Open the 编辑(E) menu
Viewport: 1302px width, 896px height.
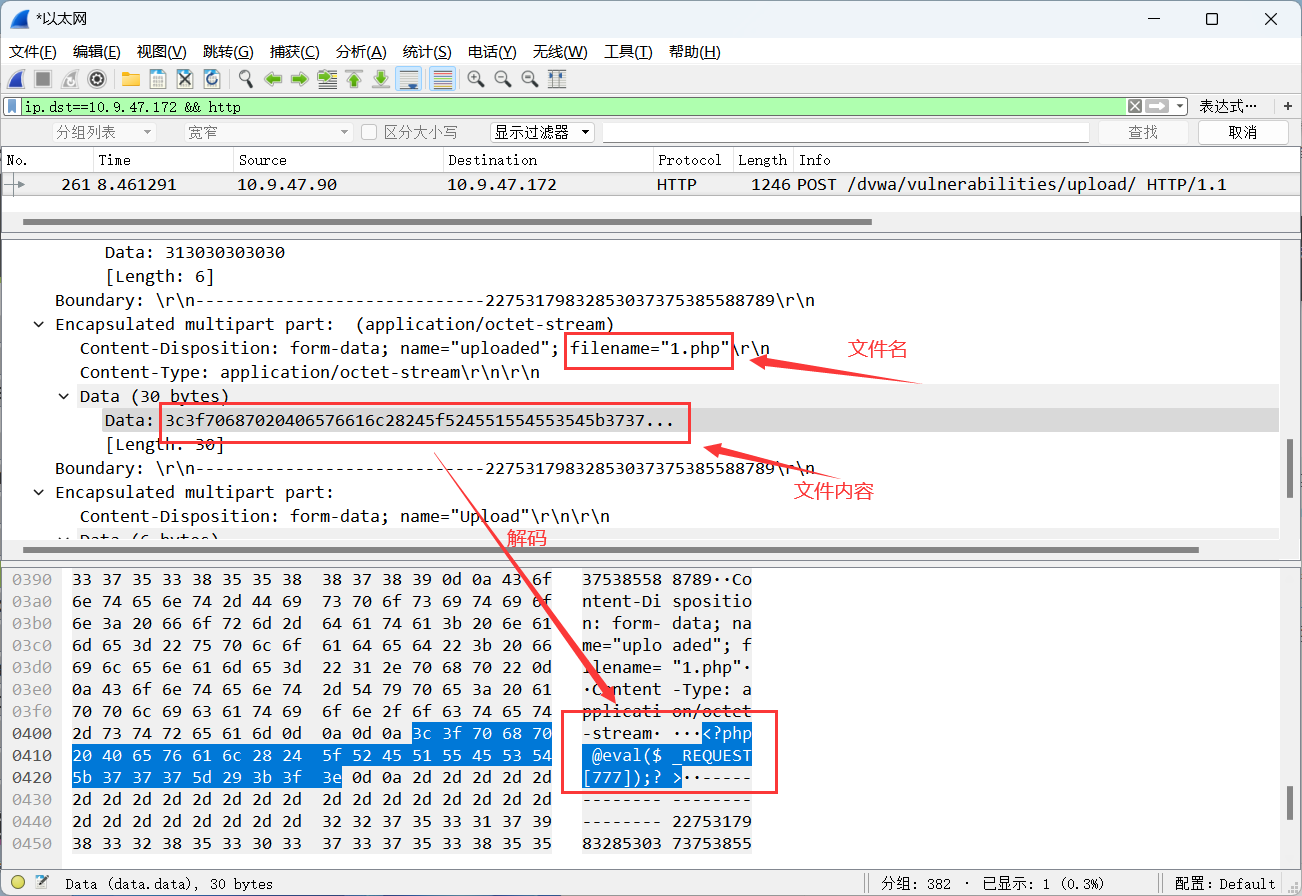pos(97,52)
